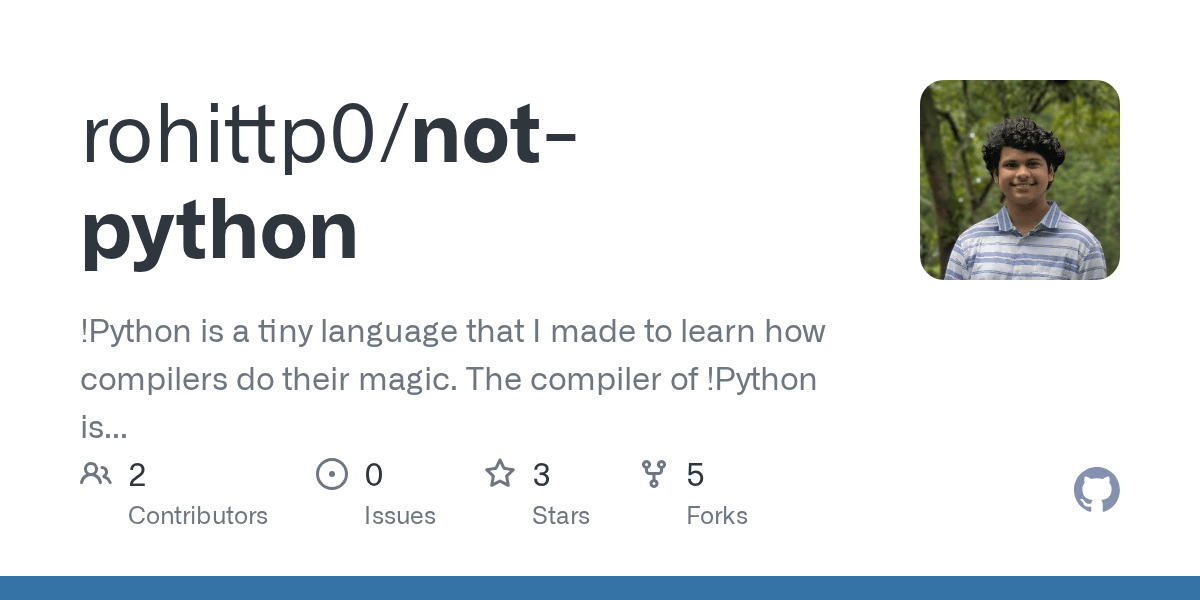Click the issues circle icon

pos(332,474)
